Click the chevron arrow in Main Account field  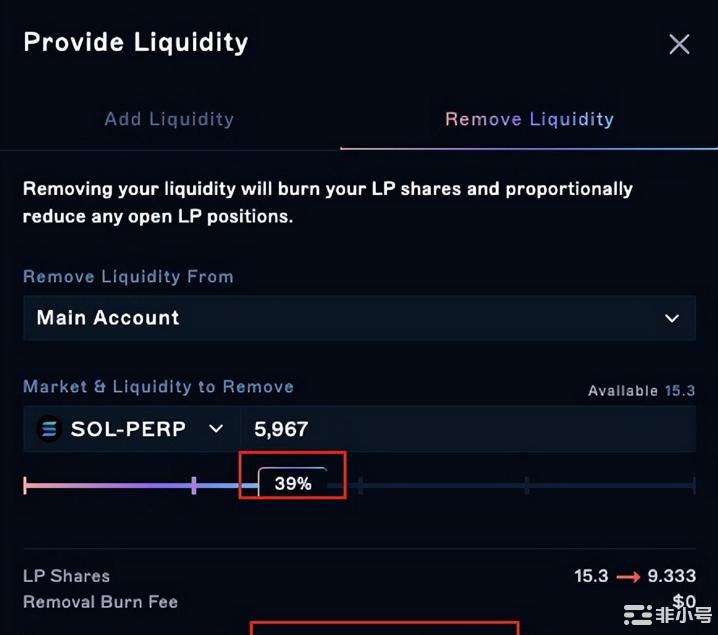(672, 318)
